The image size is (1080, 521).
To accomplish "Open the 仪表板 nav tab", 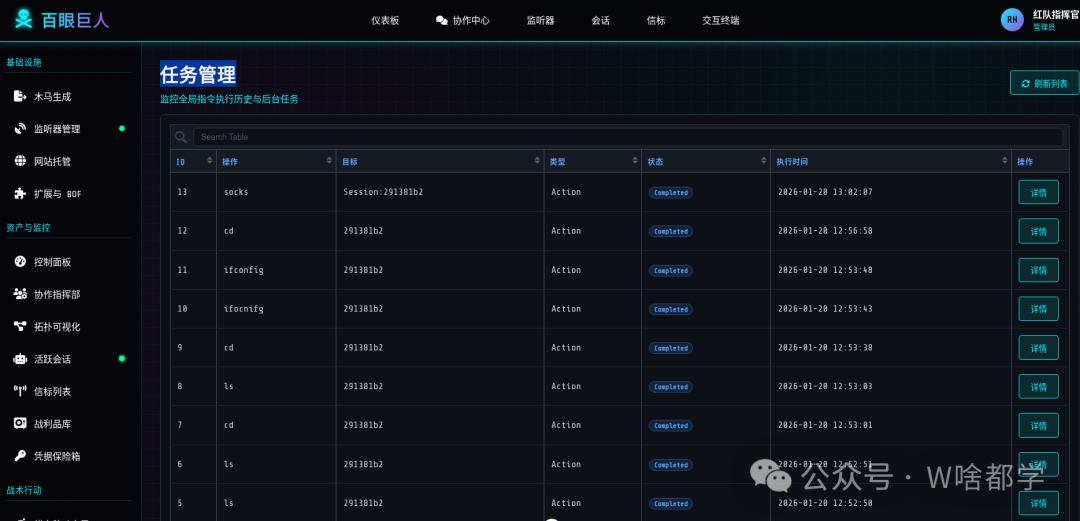I will [385, 21].
